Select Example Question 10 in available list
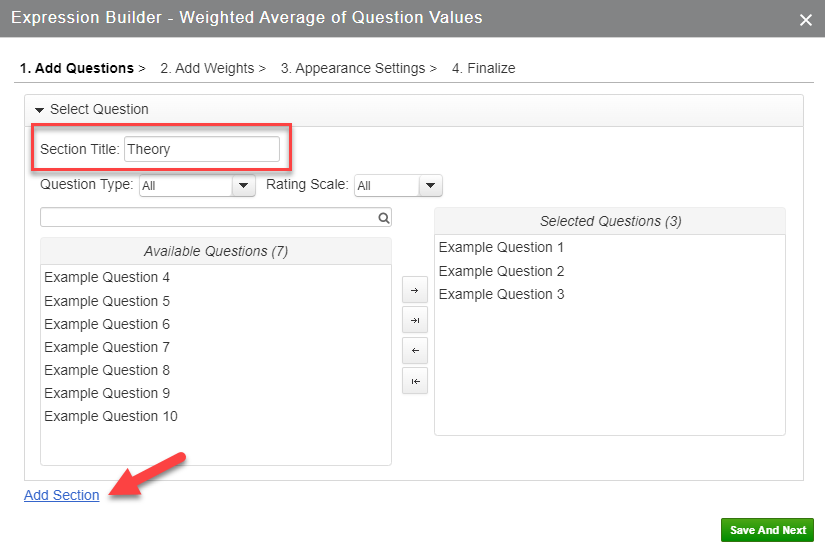The image size is (825, 556). click(x=111, y=416)
